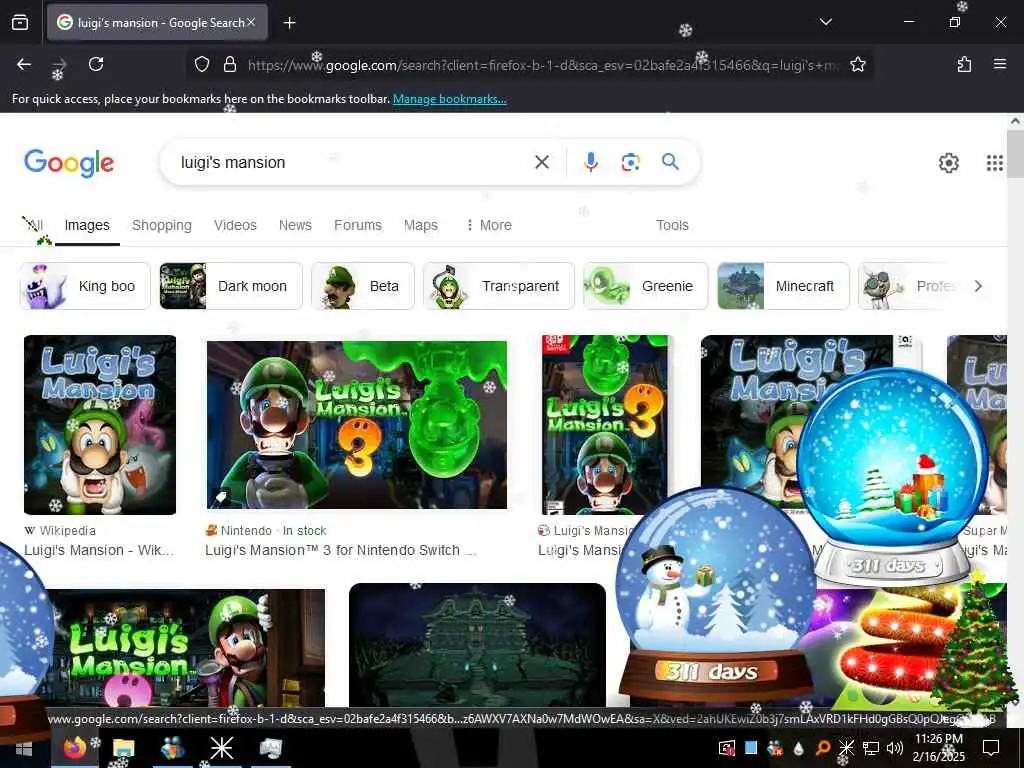1024x768 pixels.
Task: Click the 'Nintendo' source label
Action: click(246, 531)
